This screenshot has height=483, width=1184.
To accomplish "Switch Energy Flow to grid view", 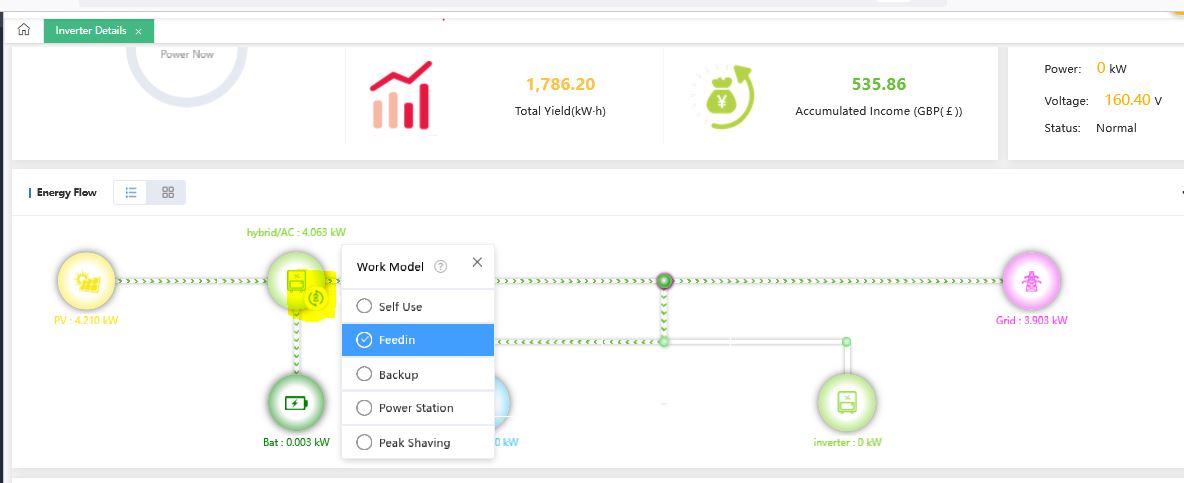I will coord(168,192).
